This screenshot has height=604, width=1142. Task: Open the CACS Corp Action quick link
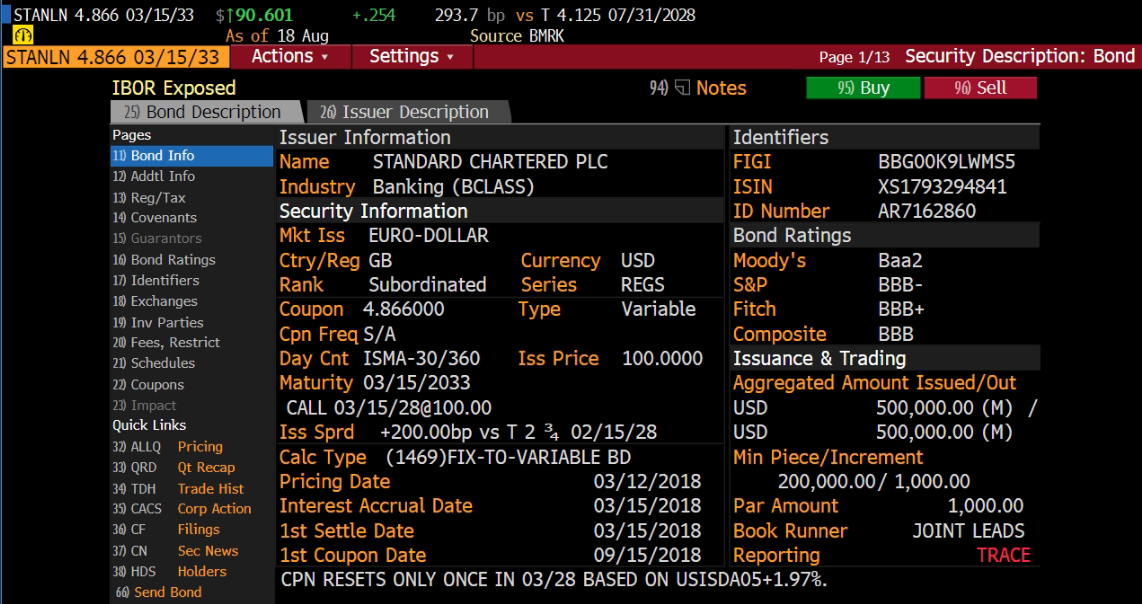click(x=182, y=509)
